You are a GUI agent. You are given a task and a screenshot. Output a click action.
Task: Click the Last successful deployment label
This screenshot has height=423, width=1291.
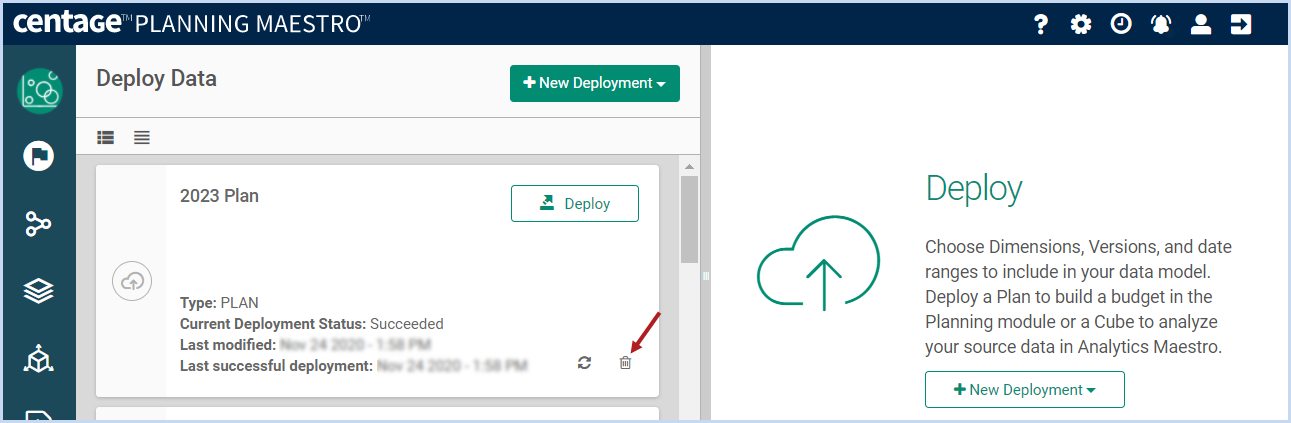(277, 366)
